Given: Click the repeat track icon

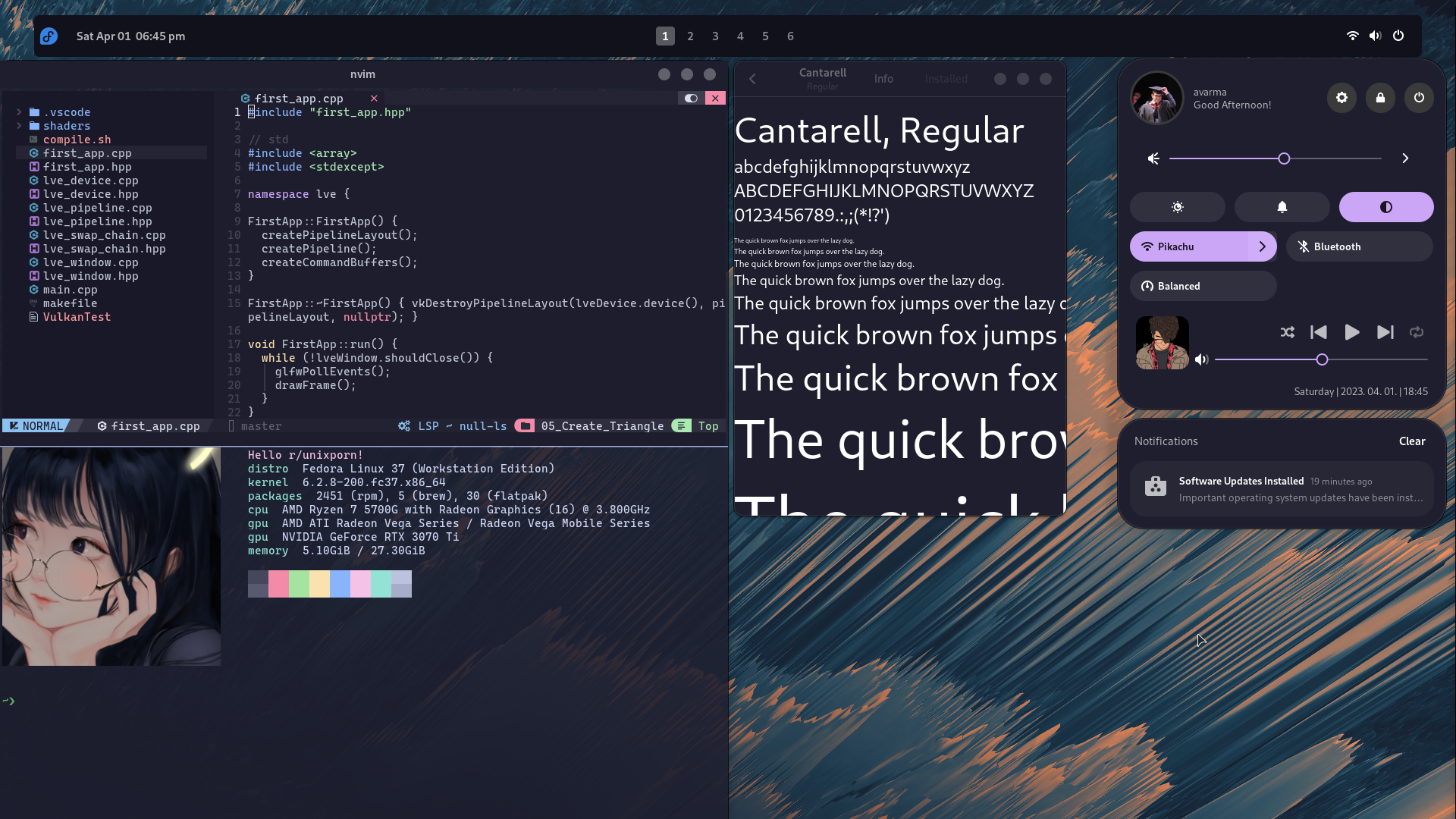Looking at the screenshot, I should click(x=1416, y=332).
